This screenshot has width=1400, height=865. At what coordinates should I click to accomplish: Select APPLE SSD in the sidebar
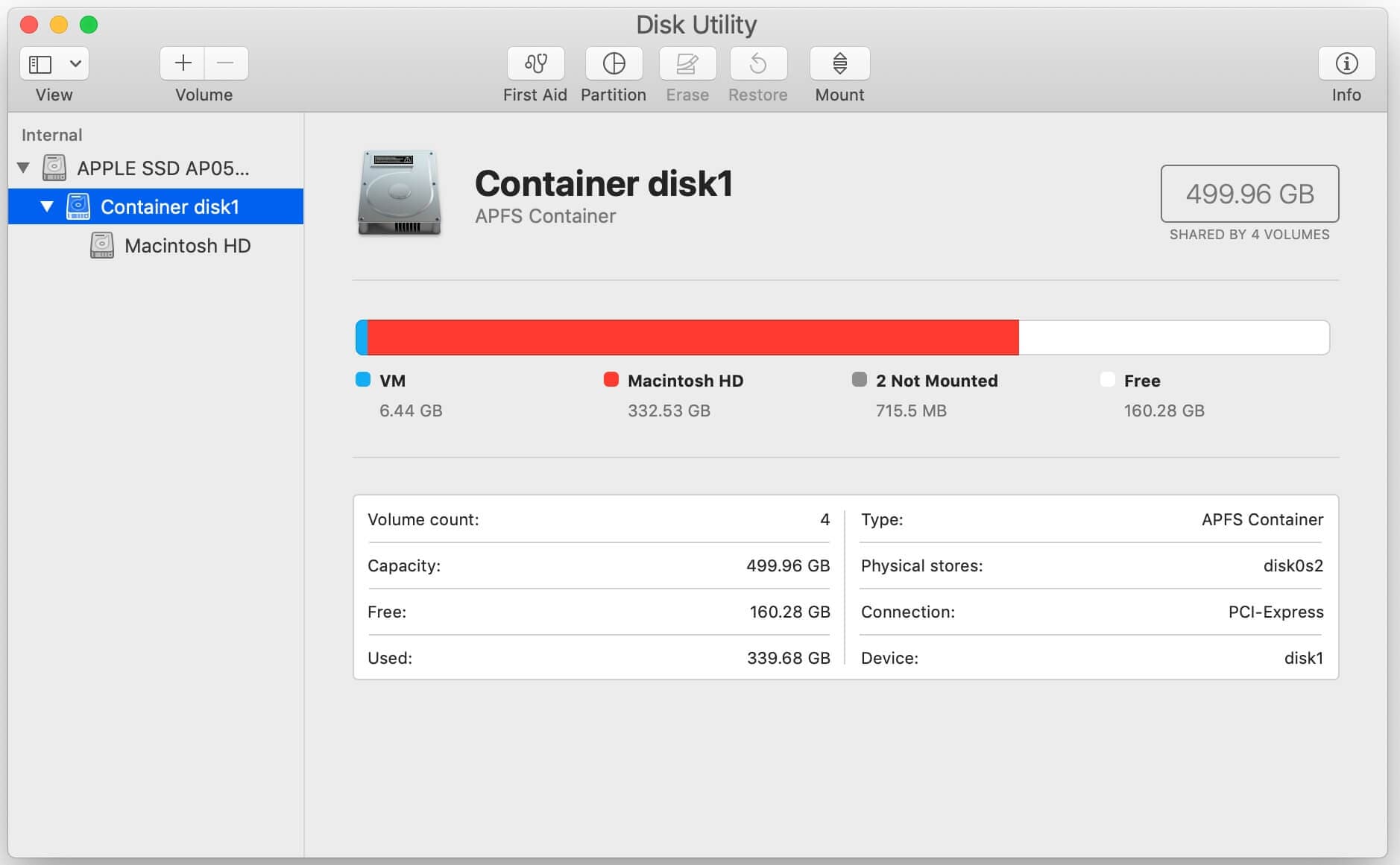(163, 168)
